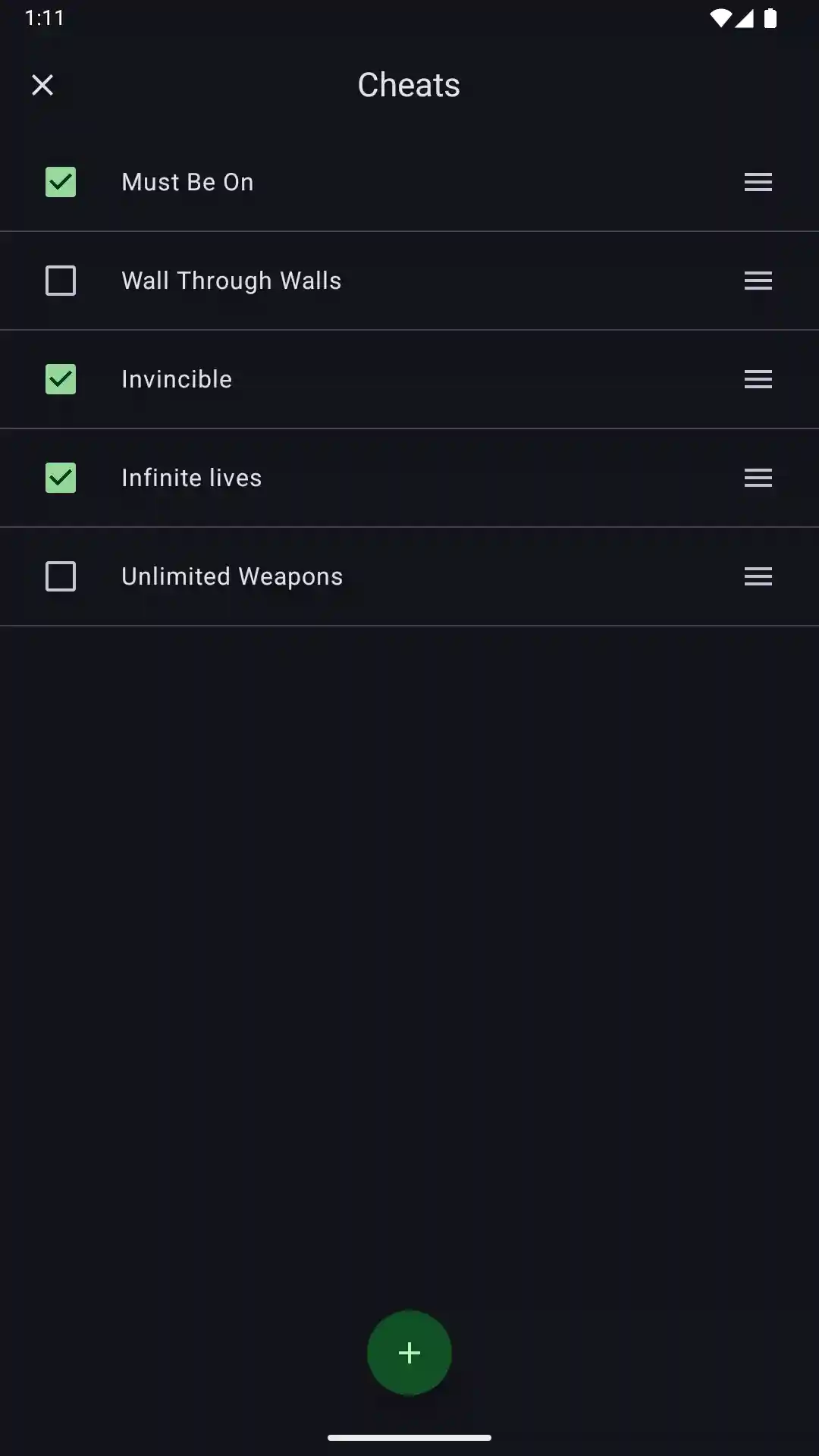Check the Unlimited Weapons box

pyautogui.click(x=61, y=576)
